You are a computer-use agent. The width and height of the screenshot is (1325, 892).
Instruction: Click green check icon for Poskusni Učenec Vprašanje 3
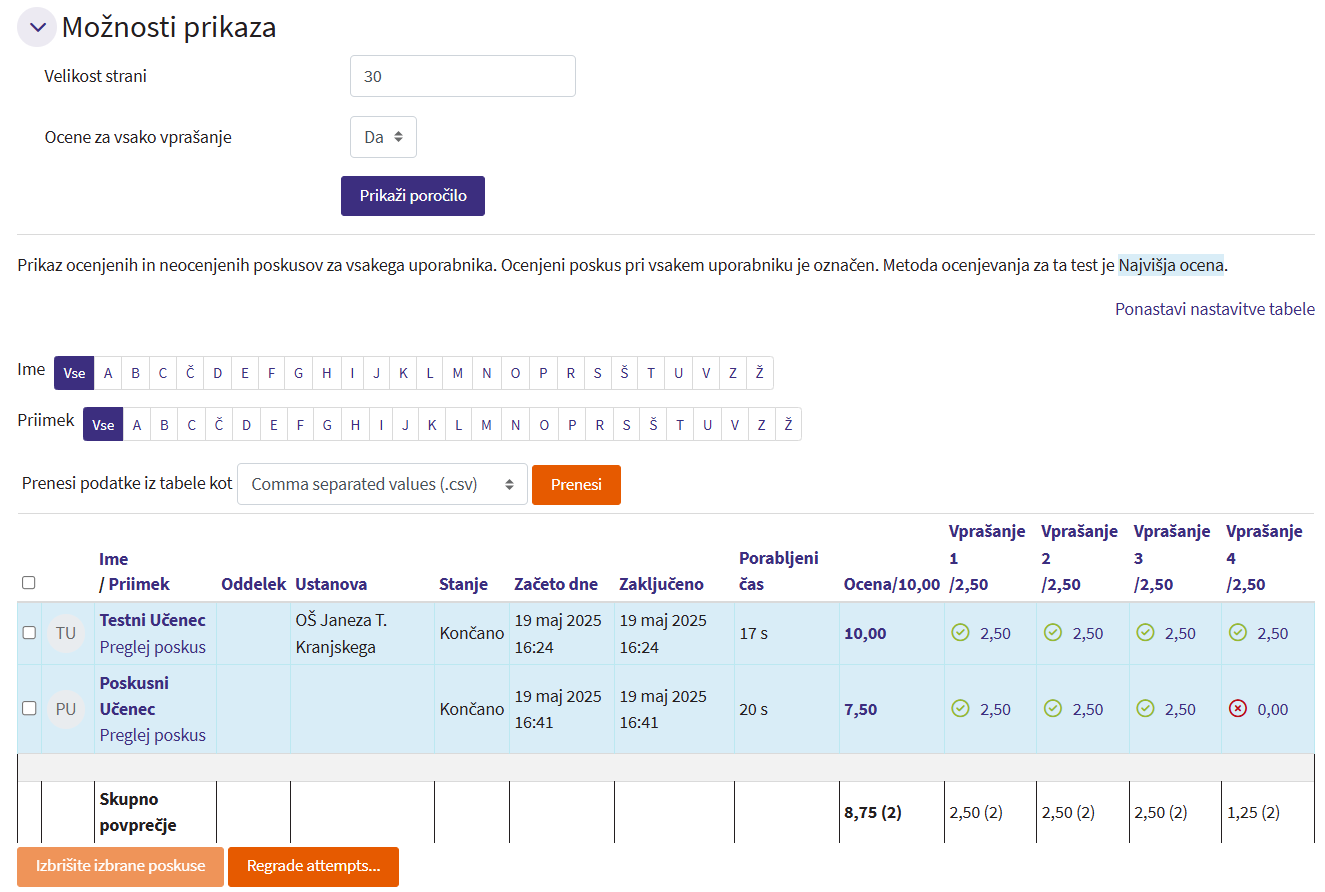(x=1146, y=709)
